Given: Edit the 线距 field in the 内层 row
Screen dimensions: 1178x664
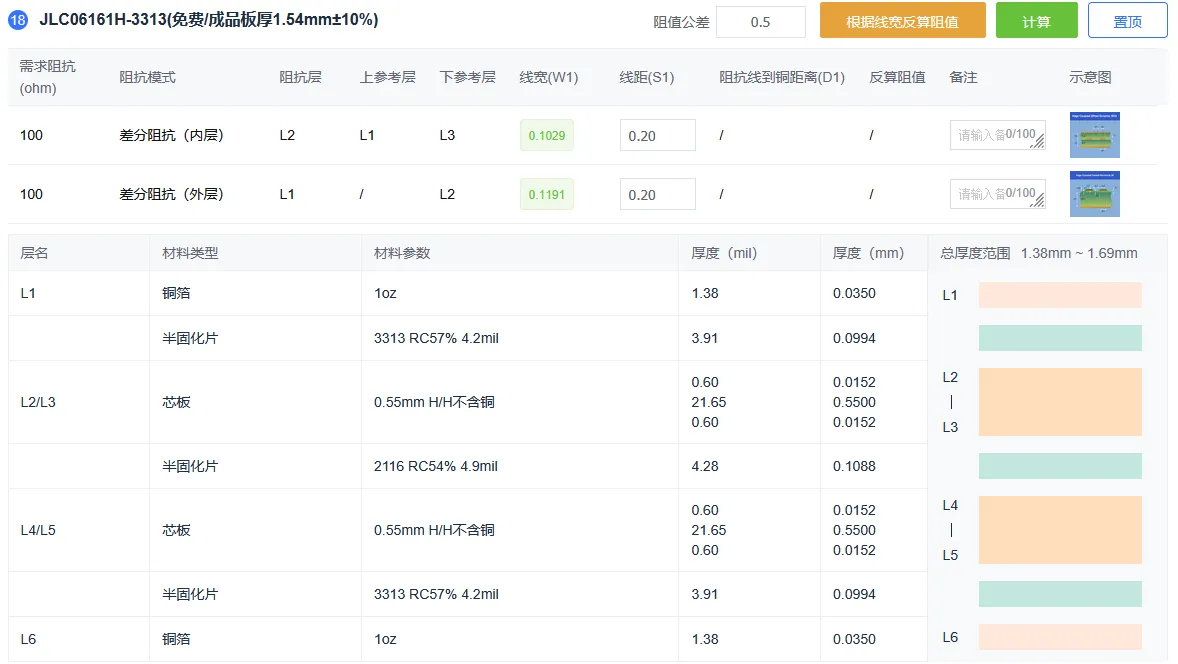Looking at the screenshot, I should pos(657,135).
